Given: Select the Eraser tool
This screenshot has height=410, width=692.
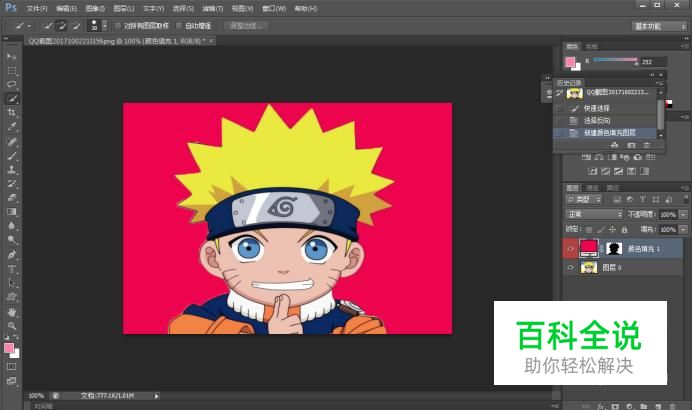Looking at the screenshot, I should (11, 198).
